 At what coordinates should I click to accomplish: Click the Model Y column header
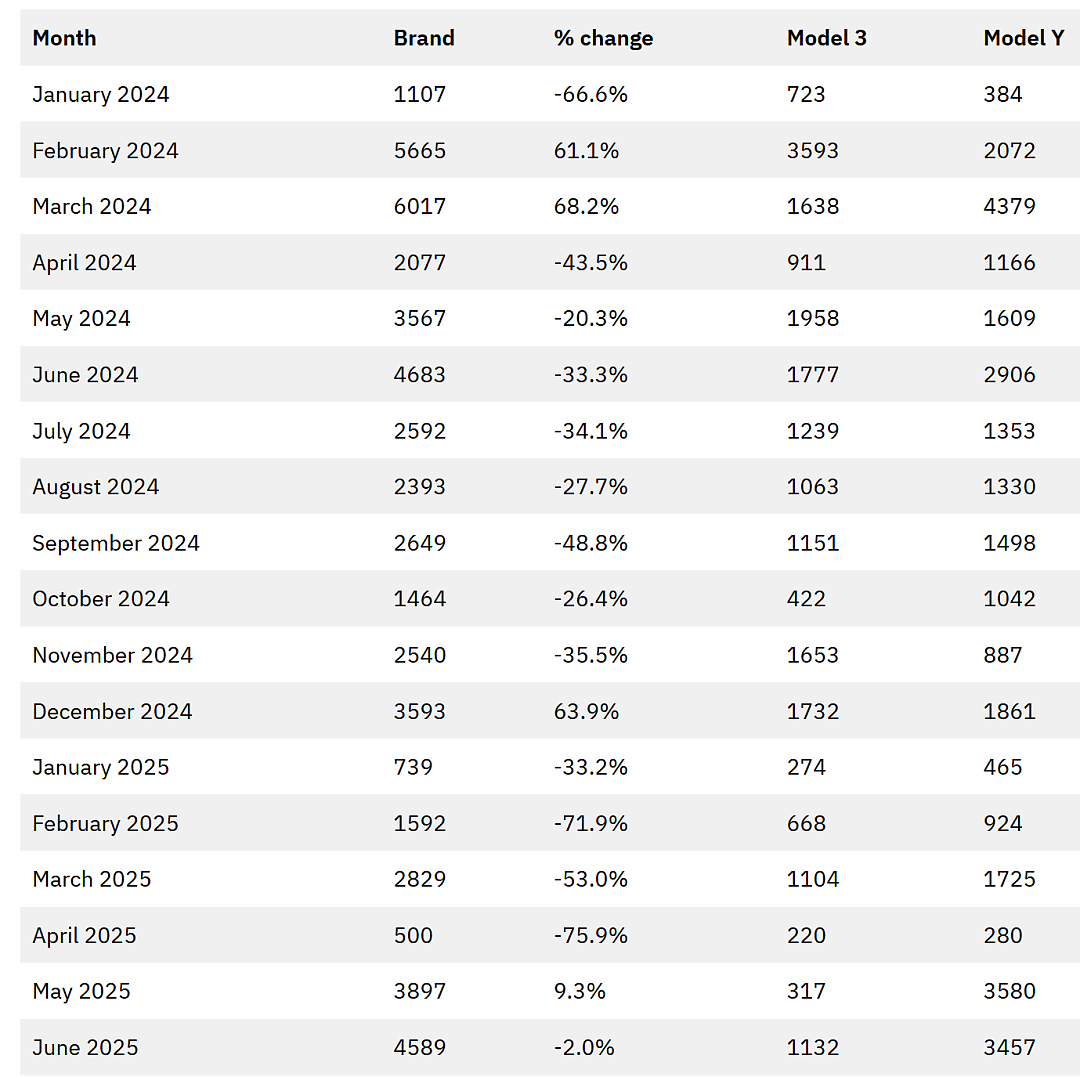click(1024, 38)
